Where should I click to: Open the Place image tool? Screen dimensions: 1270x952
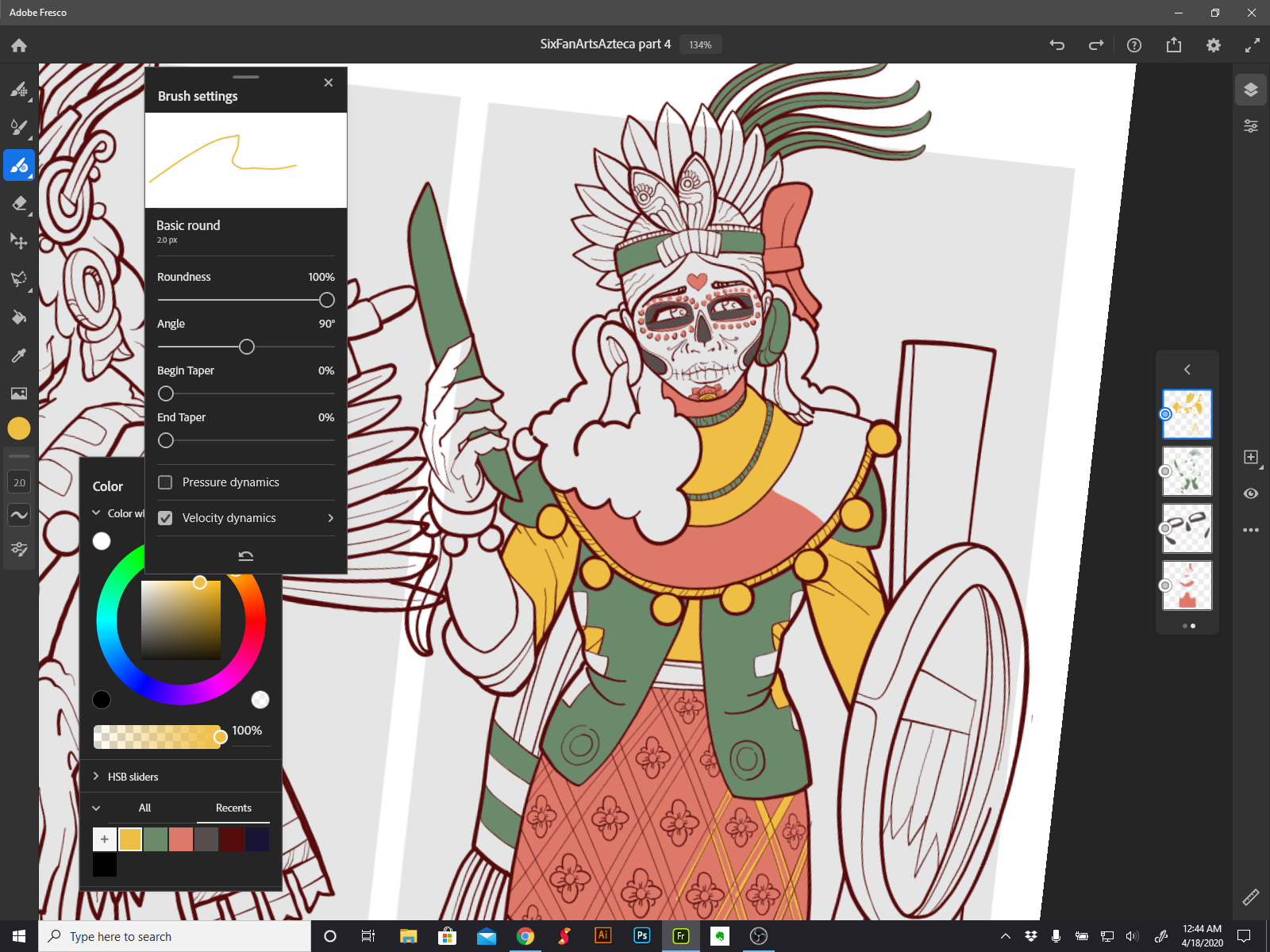tap(19, 393)
